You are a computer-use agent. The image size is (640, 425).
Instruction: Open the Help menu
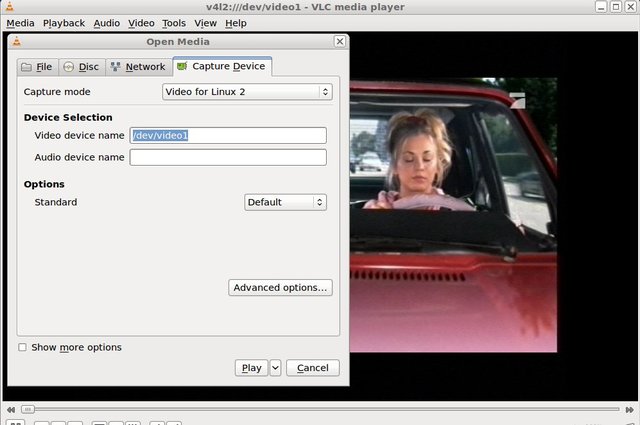click(x=236, y=23)
